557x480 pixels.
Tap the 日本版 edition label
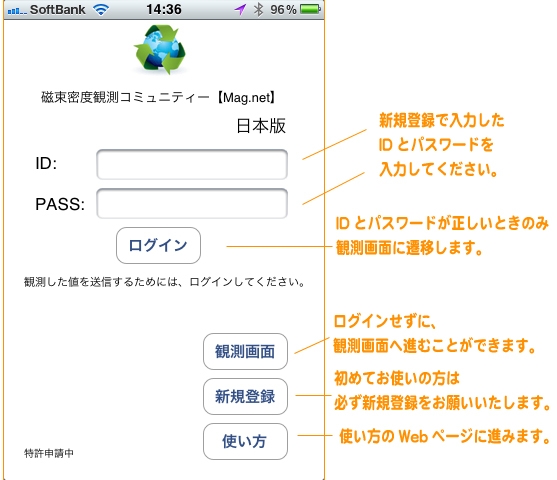pyautogui.click(x=261, y=126)
